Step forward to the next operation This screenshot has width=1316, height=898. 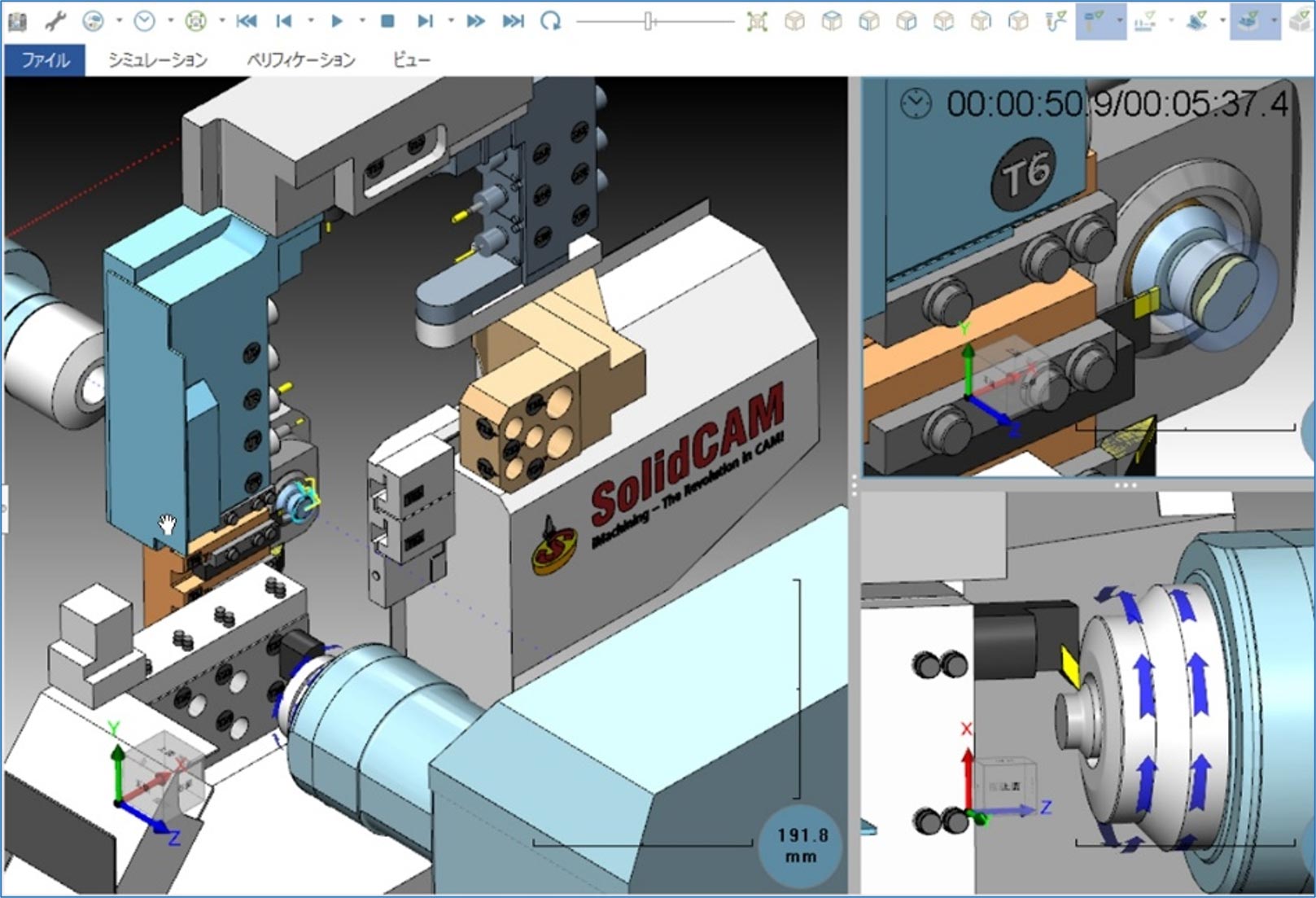pyautogui.click(x=425, y=21)
